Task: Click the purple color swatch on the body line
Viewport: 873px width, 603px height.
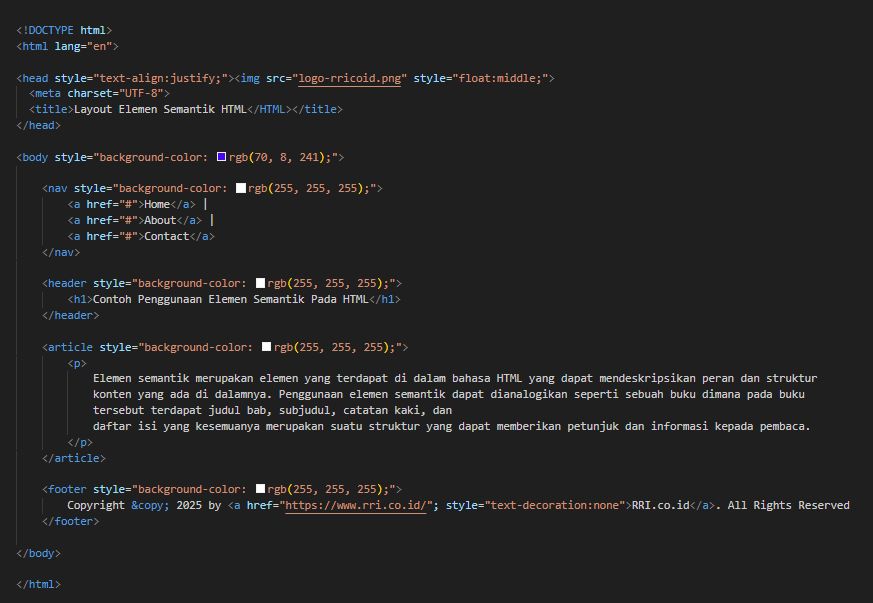Action: 221,157
